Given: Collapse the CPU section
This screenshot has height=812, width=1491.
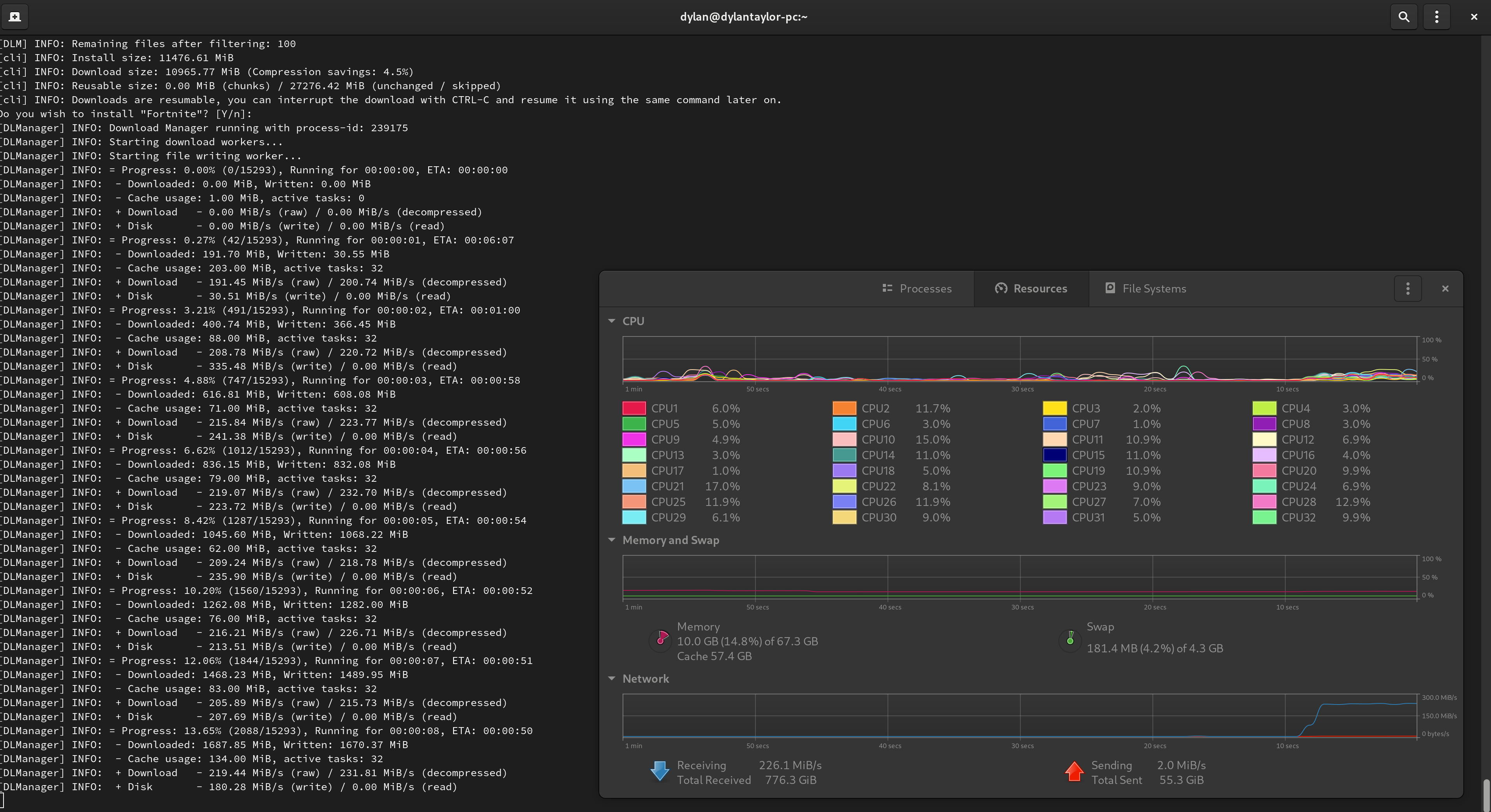Looking at the screenshot, I should point(612,321).
